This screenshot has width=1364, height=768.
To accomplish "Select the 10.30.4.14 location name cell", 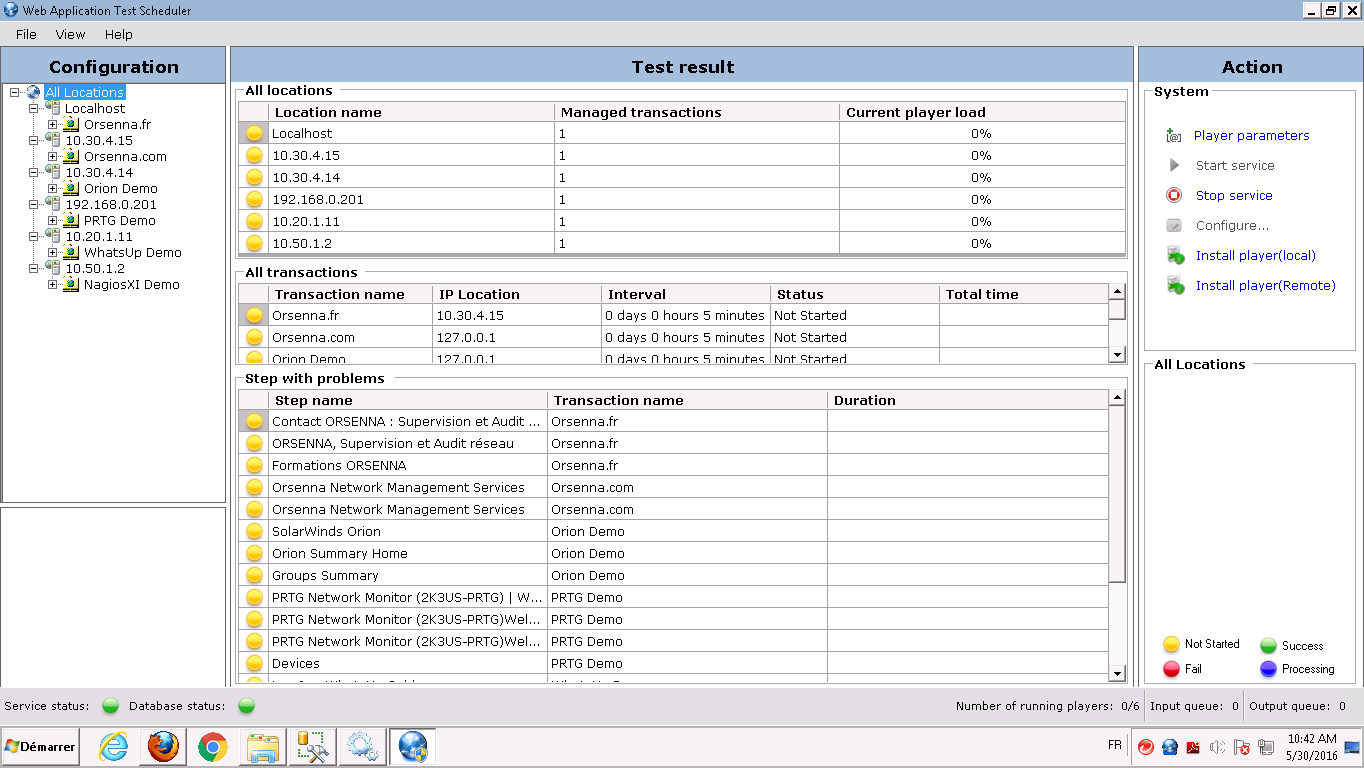I will pos(411,177).
